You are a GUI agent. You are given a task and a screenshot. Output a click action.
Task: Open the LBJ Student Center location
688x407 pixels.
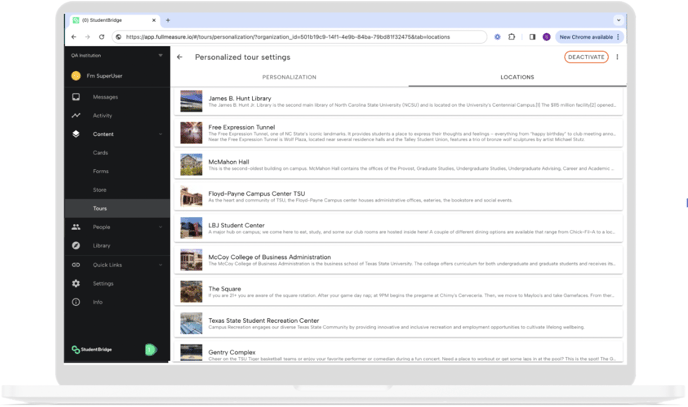[x=398, y=228]
